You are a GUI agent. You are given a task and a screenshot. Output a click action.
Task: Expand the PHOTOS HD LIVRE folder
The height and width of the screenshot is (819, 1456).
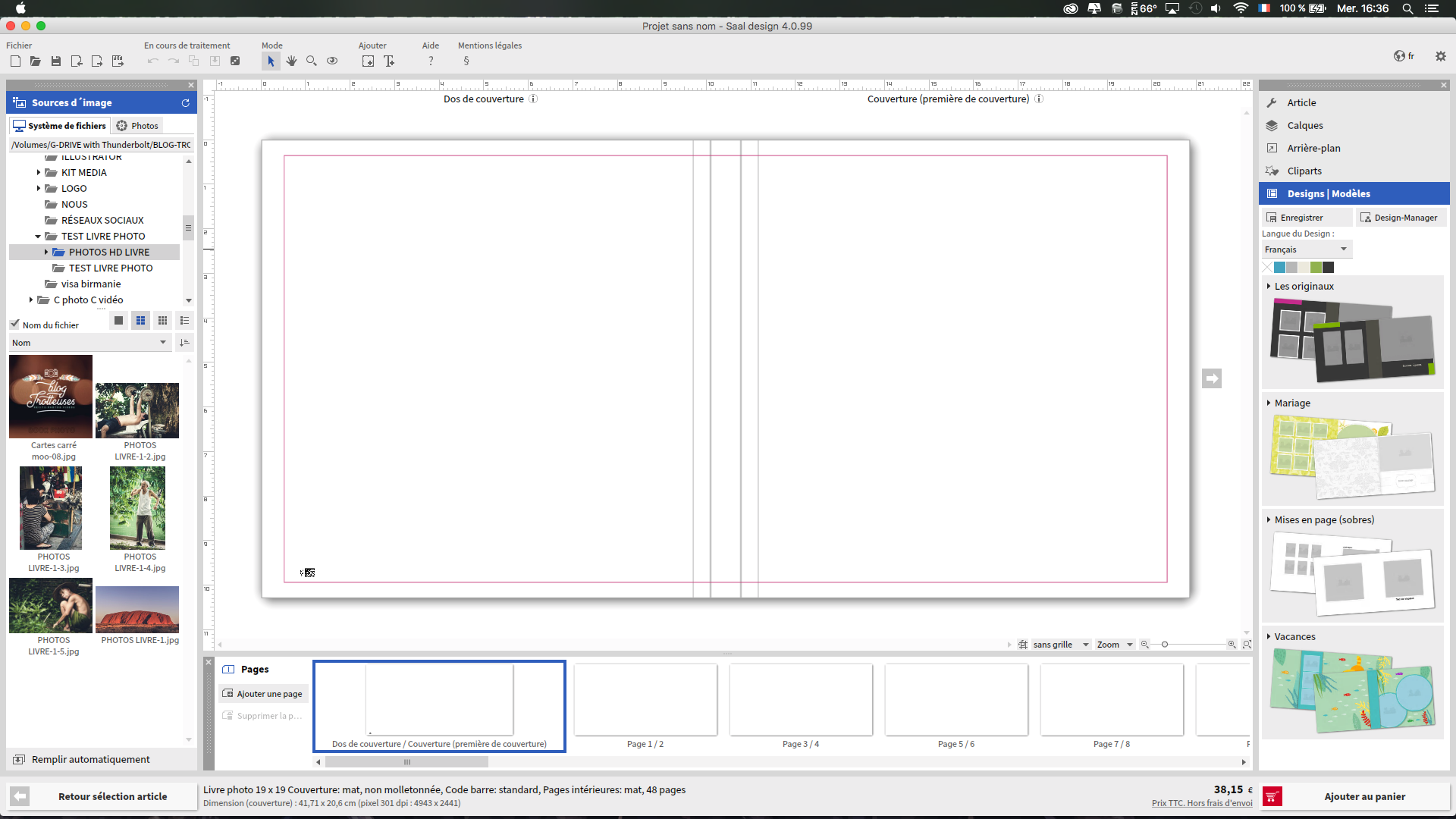click(x=46, y=252)
